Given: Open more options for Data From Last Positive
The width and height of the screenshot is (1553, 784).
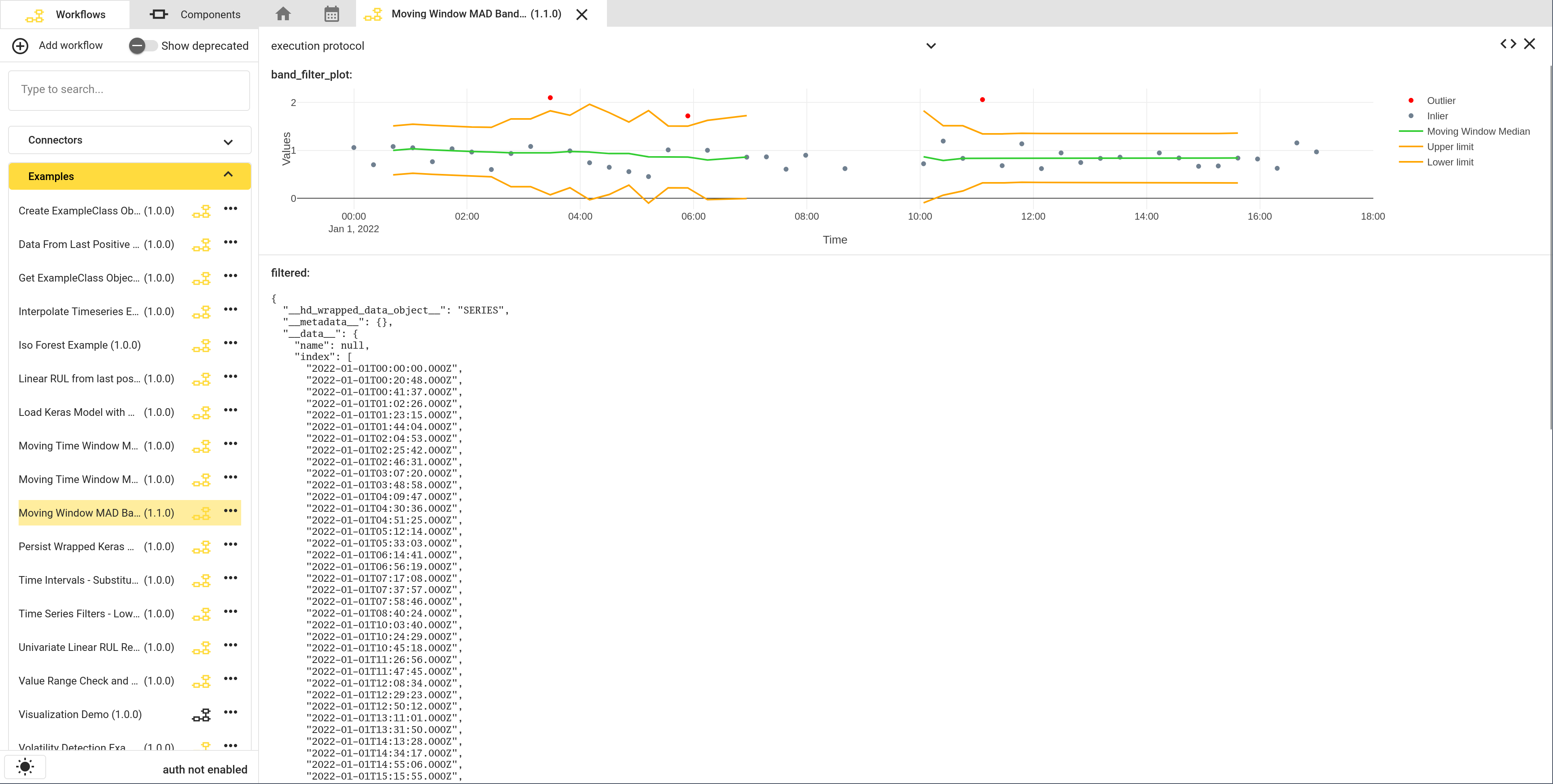Looking at the screenshot, I should [x=230, y=242].
